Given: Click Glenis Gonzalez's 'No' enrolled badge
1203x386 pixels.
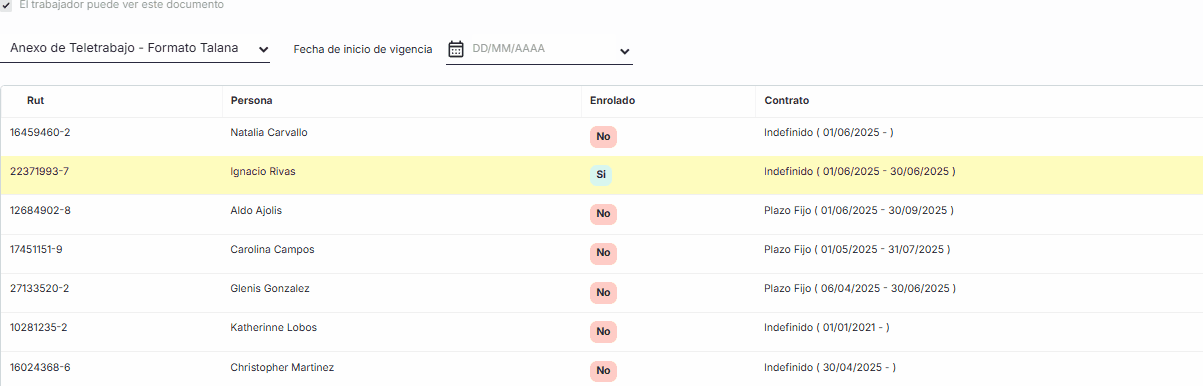Looking at the screenshot, I should pyautogui.click(x=603, y=292).
